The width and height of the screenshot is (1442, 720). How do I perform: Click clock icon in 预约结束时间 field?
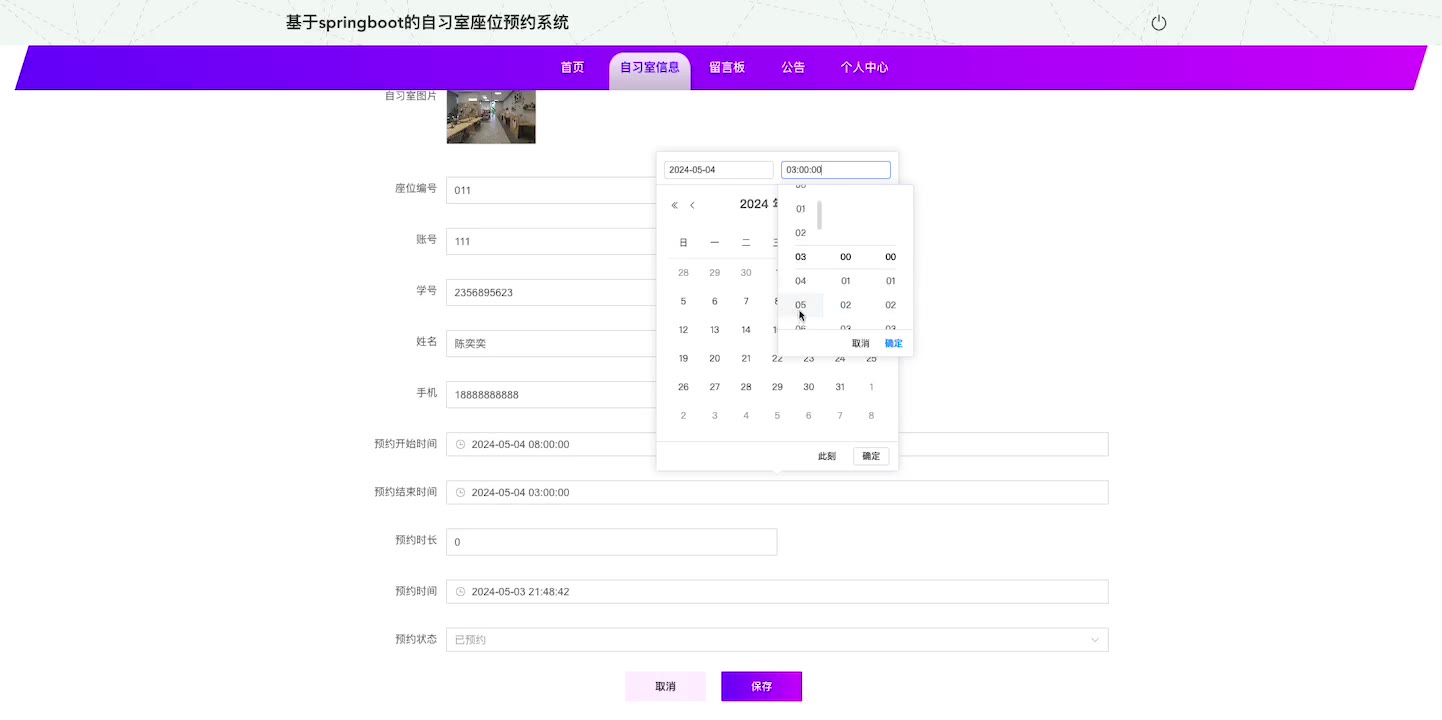pos(461,493)
